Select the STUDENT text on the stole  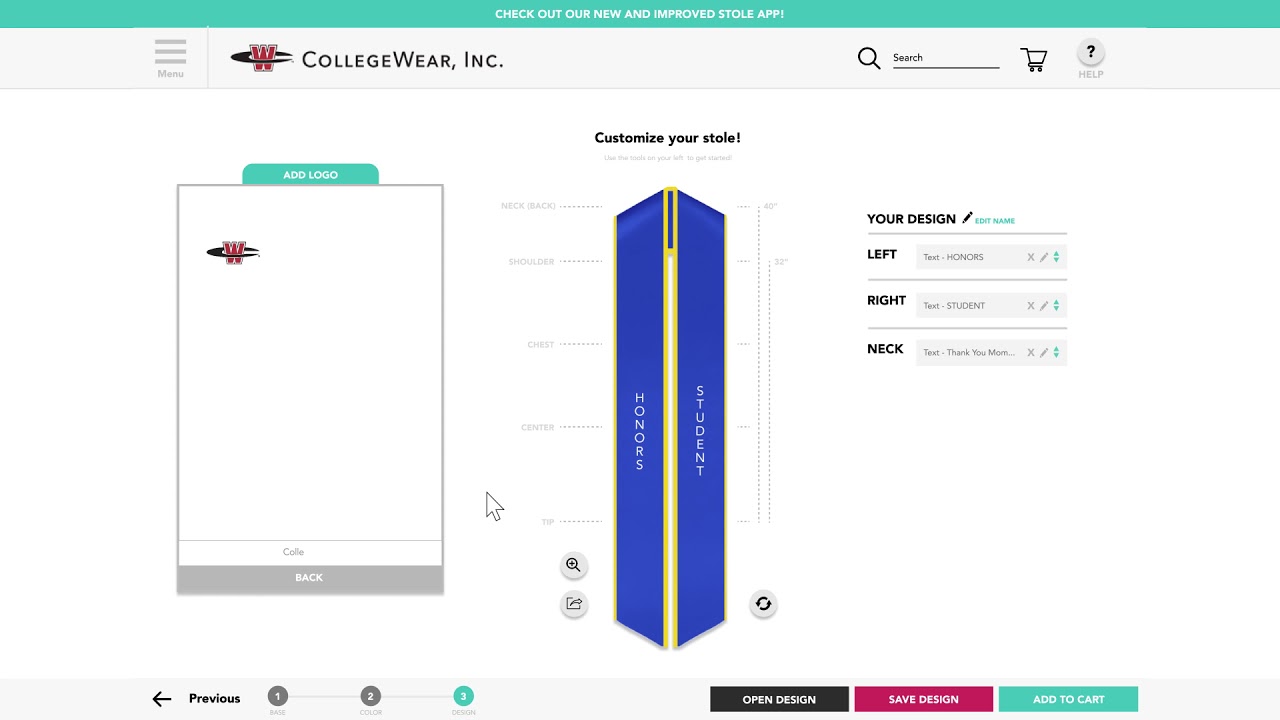click(700, 431)
